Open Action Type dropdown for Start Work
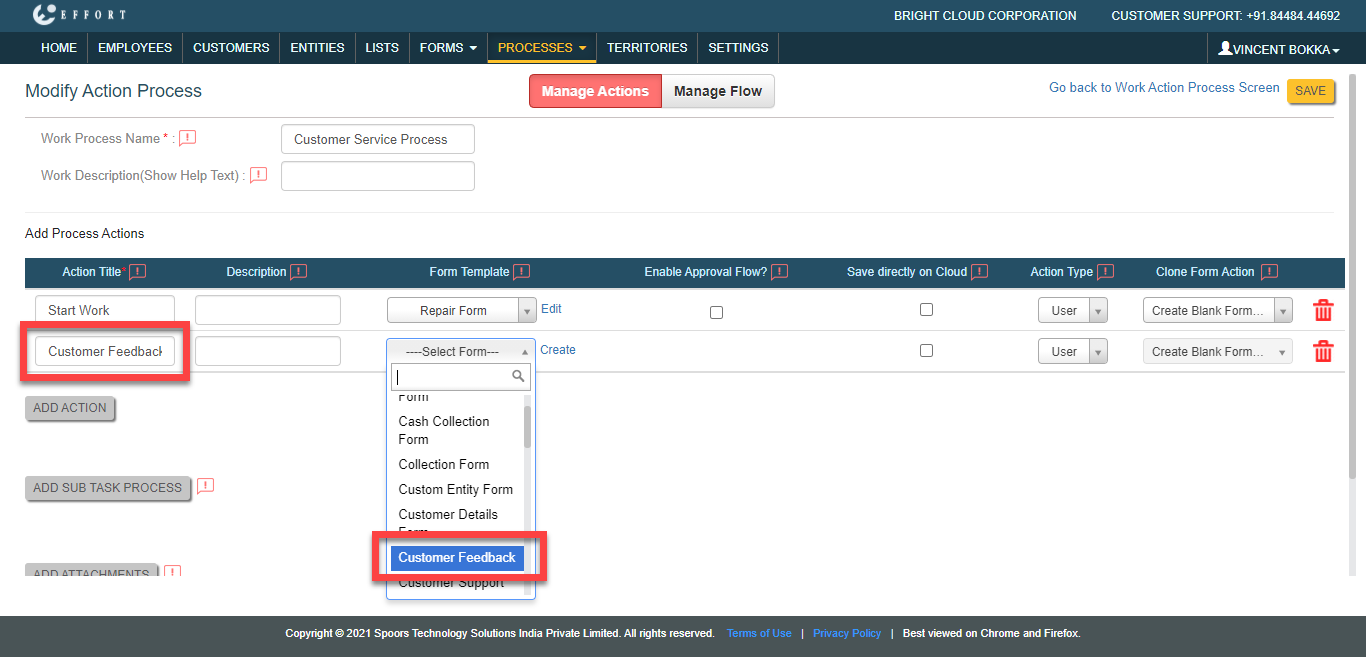 1072,311
